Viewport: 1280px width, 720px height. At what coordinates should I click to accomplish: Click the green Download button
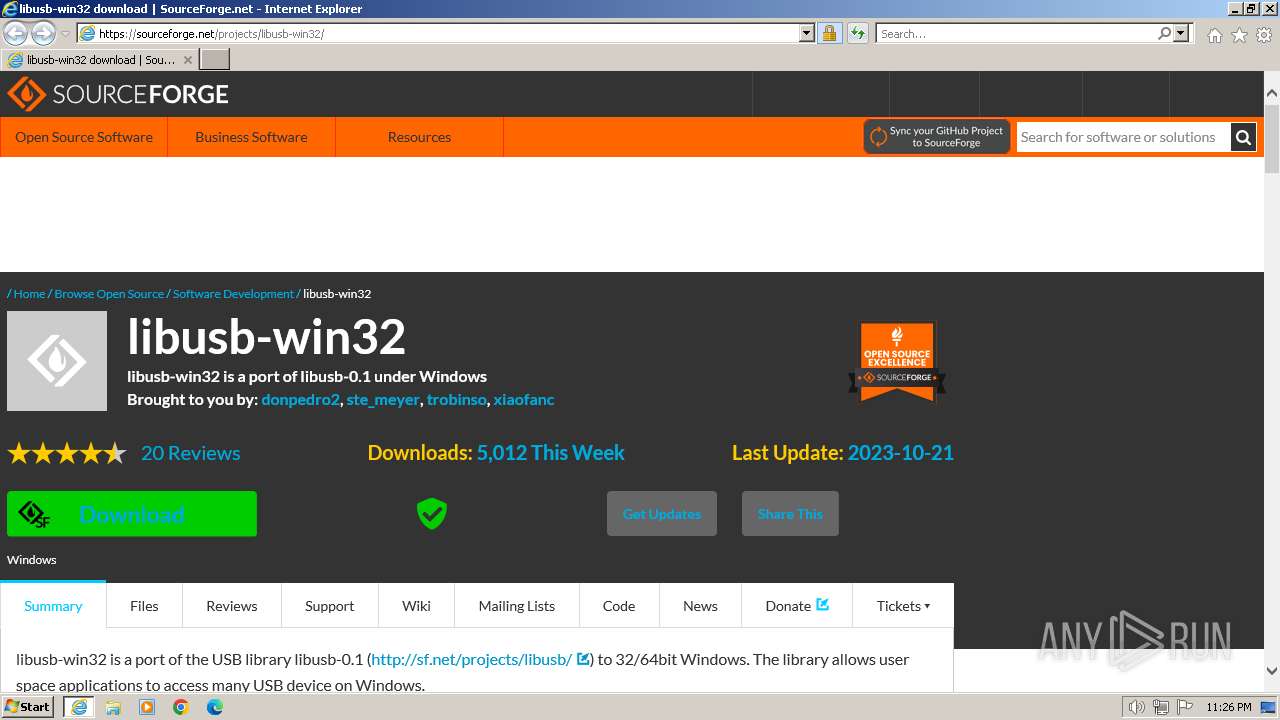132,514
